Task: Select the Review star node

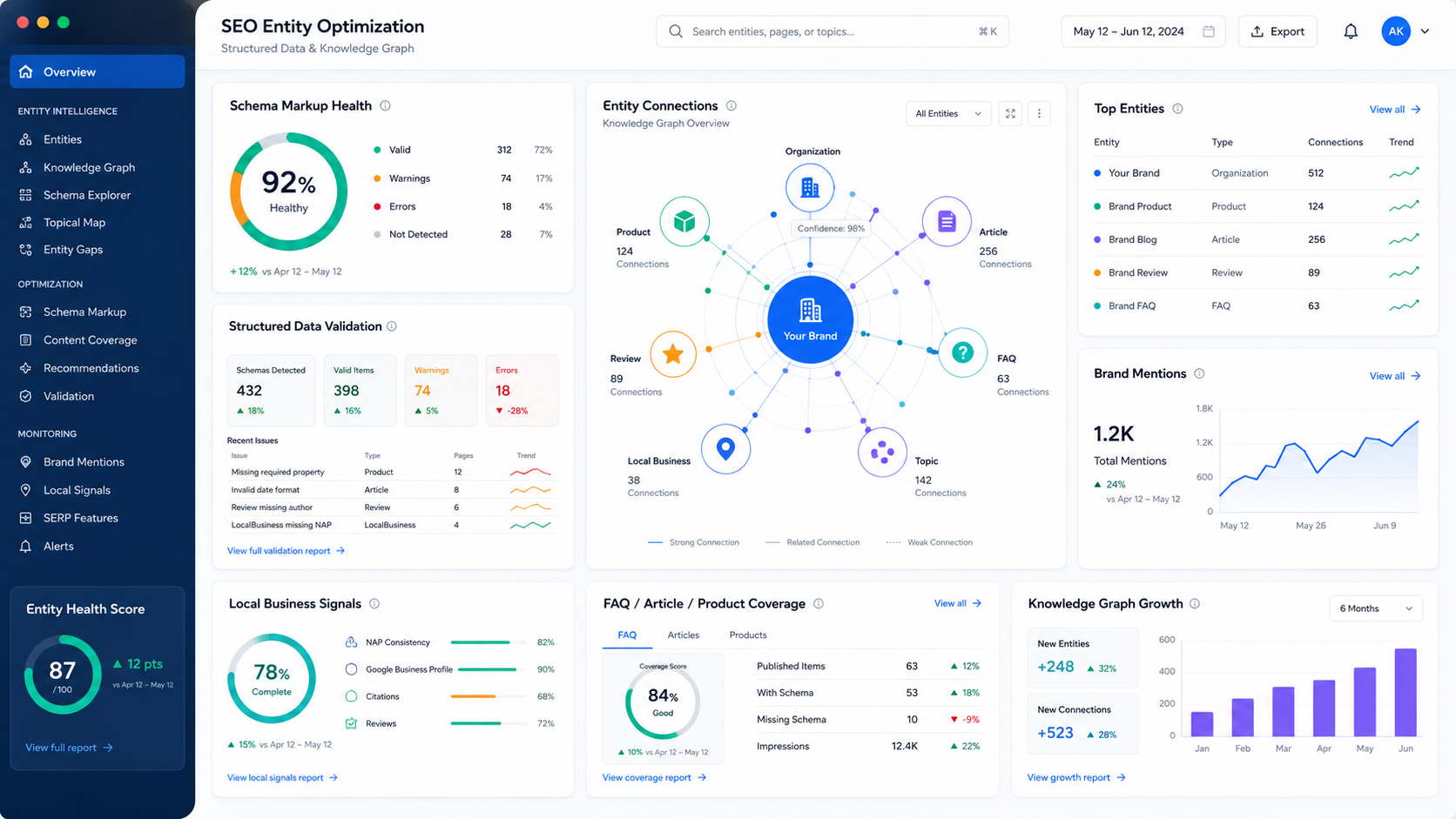Action: 672,353
